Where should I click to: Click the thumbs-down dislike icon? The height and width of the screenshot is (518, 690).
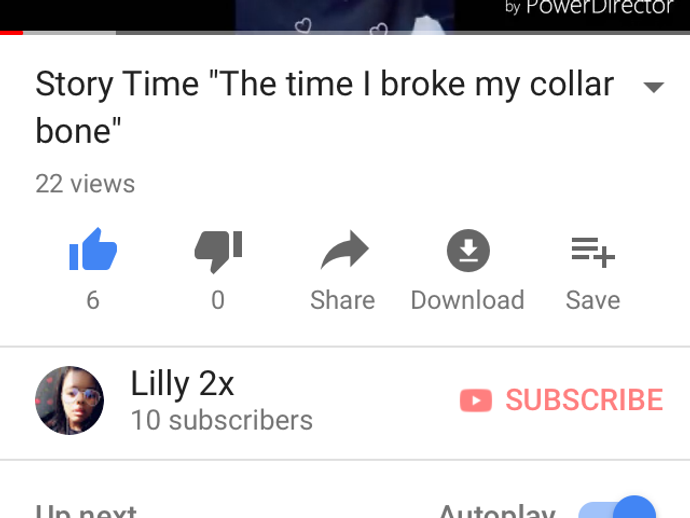218,251
